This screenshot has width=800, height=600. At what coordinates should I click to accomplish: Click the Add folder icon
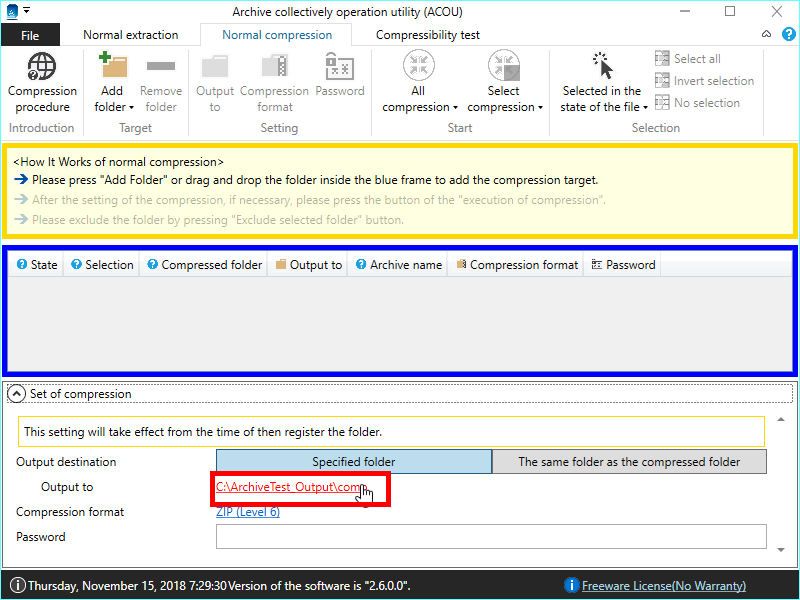113,68
